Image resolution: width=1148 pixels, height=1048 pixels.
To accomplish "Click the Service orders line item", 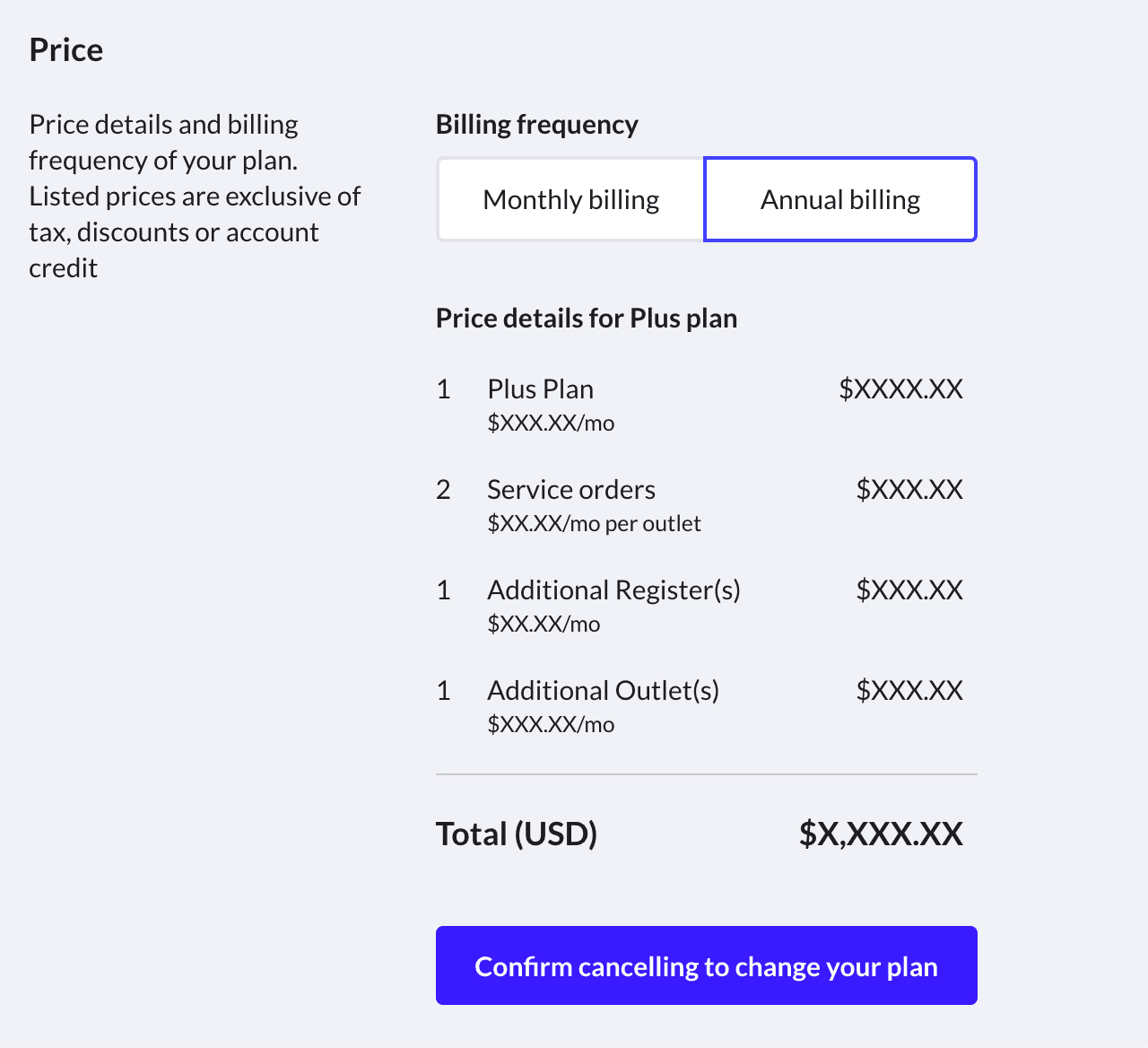I will [x=571, y=490].
